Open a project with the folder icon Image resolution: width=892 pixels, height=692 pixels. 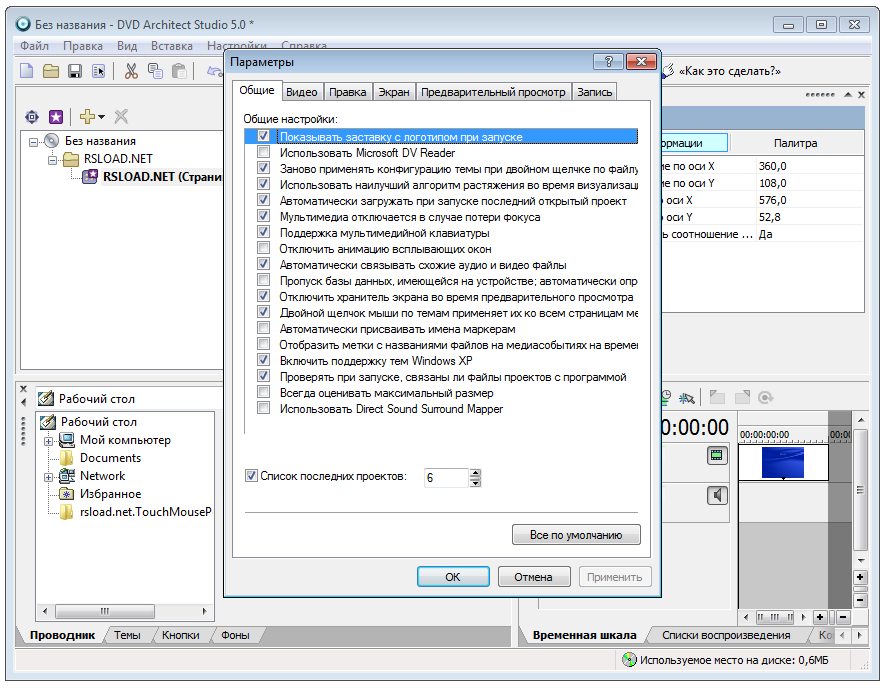pyautogui.click(x=51, y=71)
